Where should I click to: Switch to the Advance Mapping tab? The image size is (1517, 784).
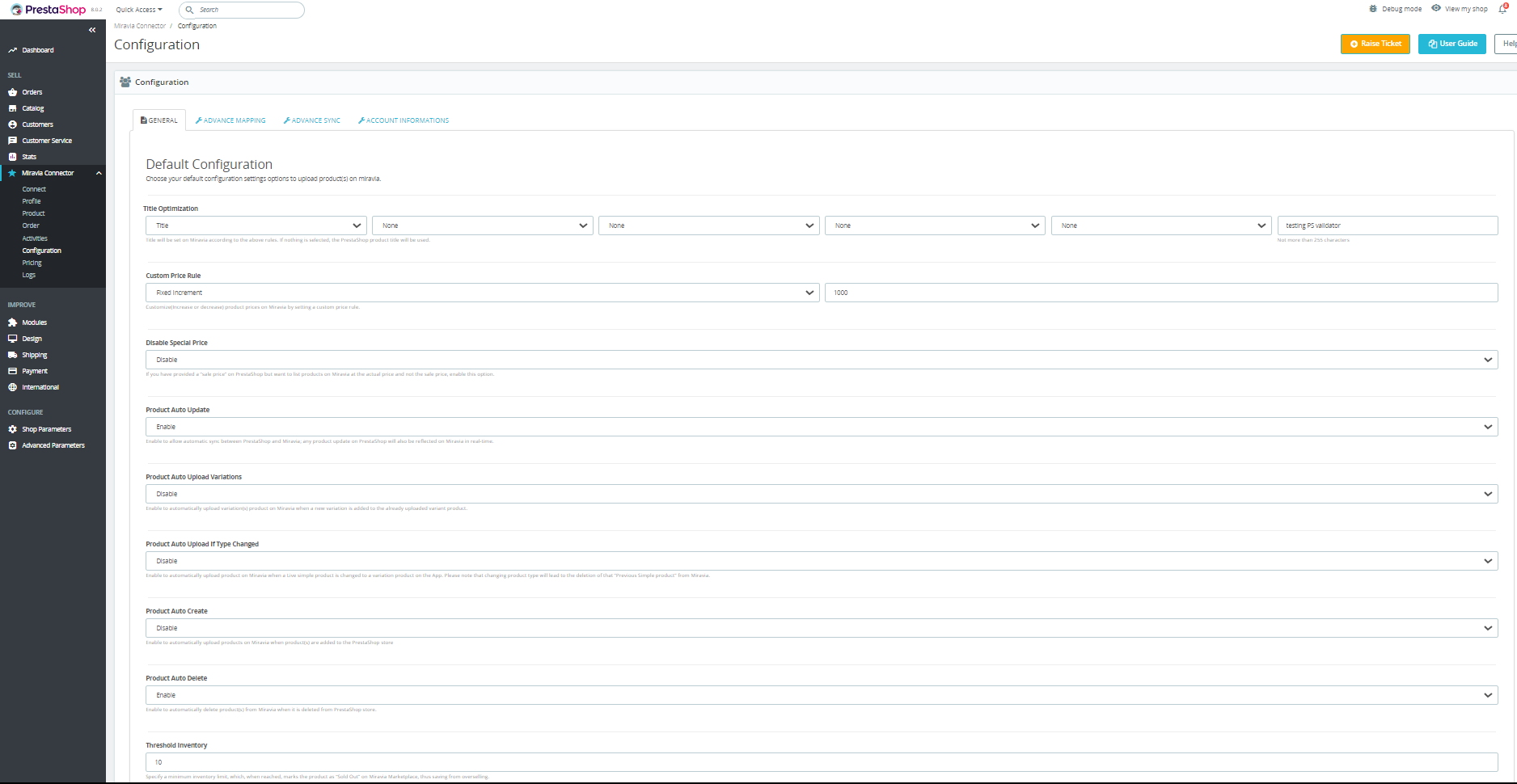[230, 120]
